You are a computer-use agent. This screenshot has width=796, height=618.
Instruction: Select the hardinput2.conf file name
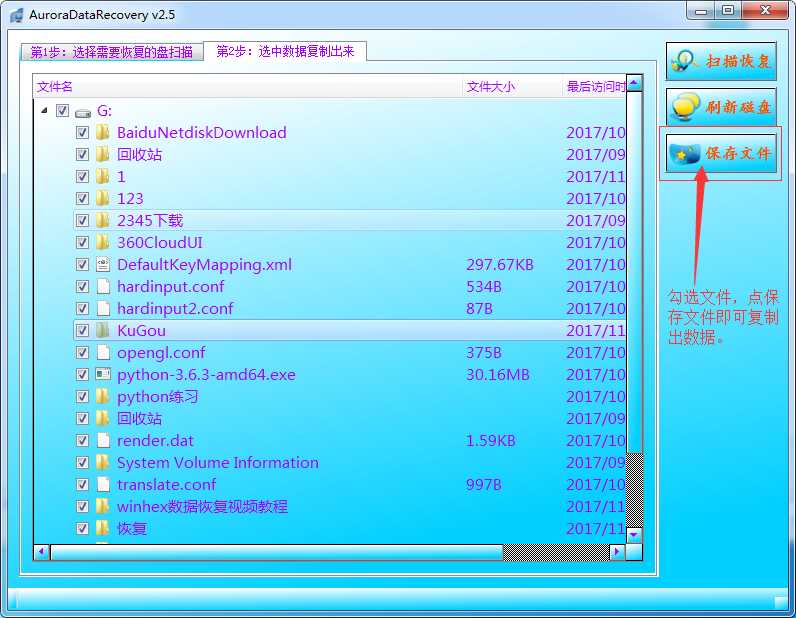175,308
